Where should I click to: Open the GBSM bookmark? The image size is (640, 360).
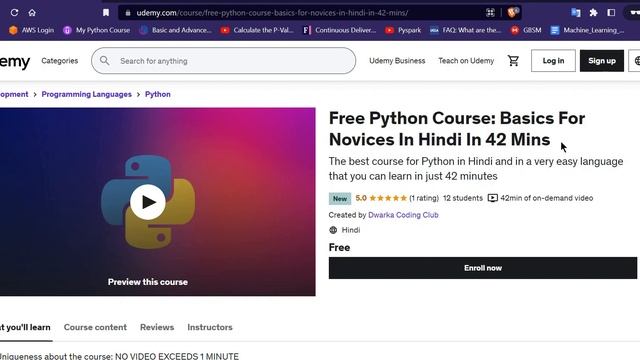526,30
